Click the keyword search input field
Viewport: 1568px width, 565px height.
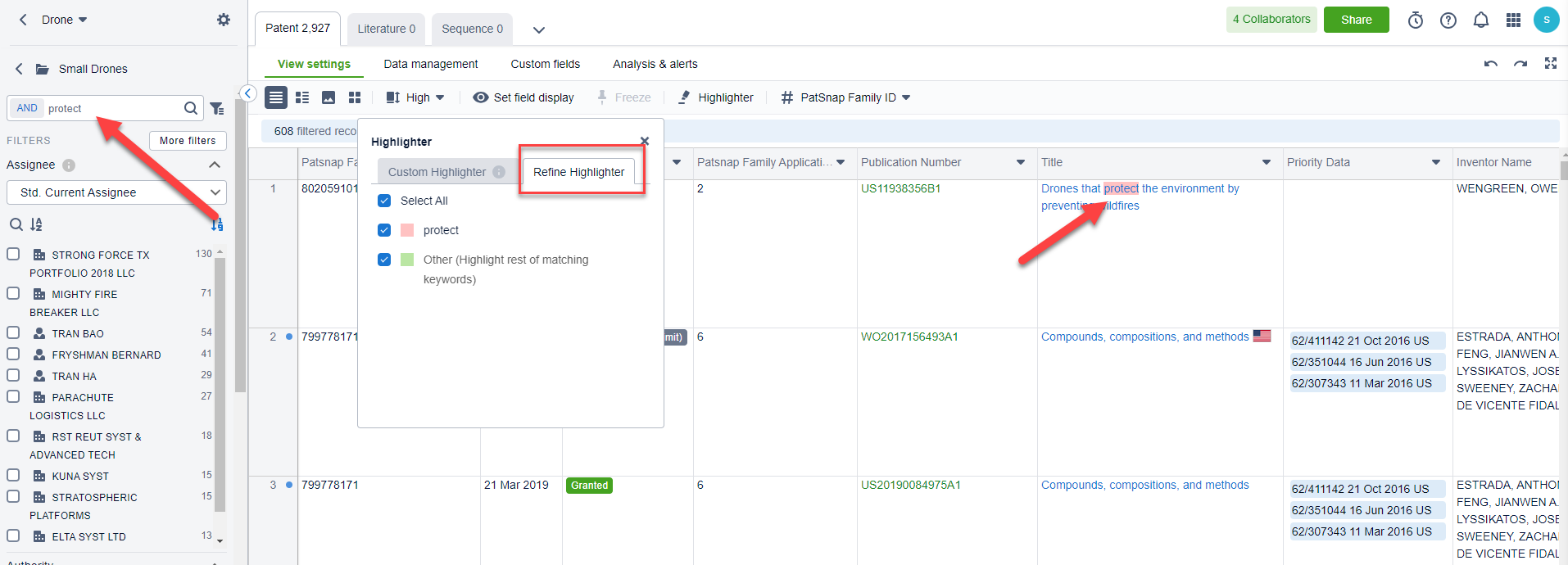[x=113, y=108]
